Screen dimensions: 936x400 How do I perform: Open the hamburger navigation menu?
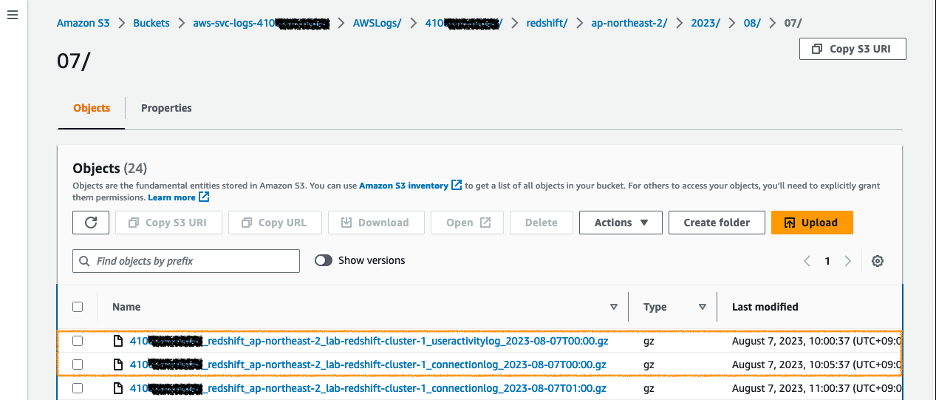[13, 15]
